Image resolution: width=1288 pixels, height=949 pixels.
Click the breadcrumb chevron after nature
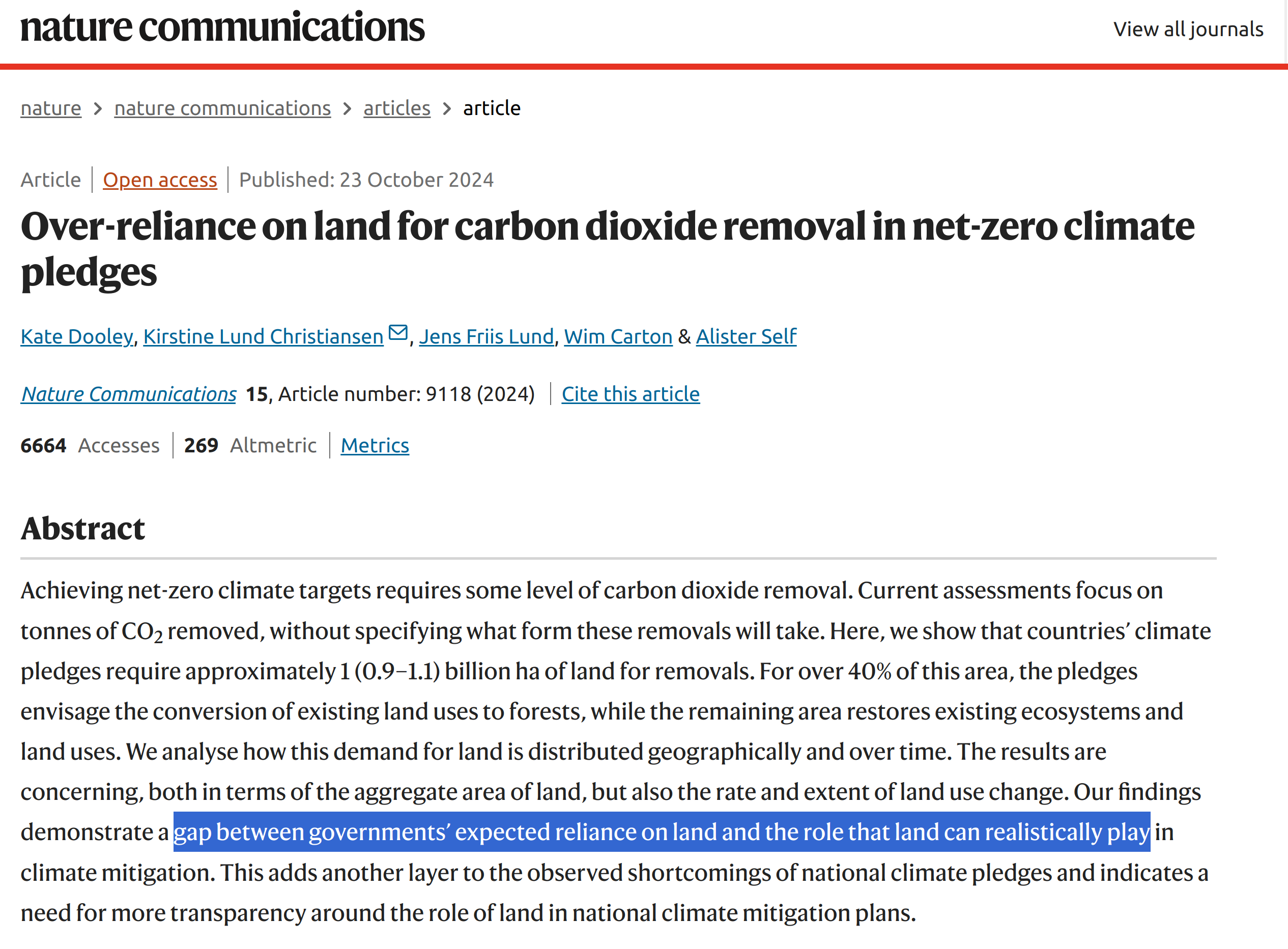coord(98,108)
